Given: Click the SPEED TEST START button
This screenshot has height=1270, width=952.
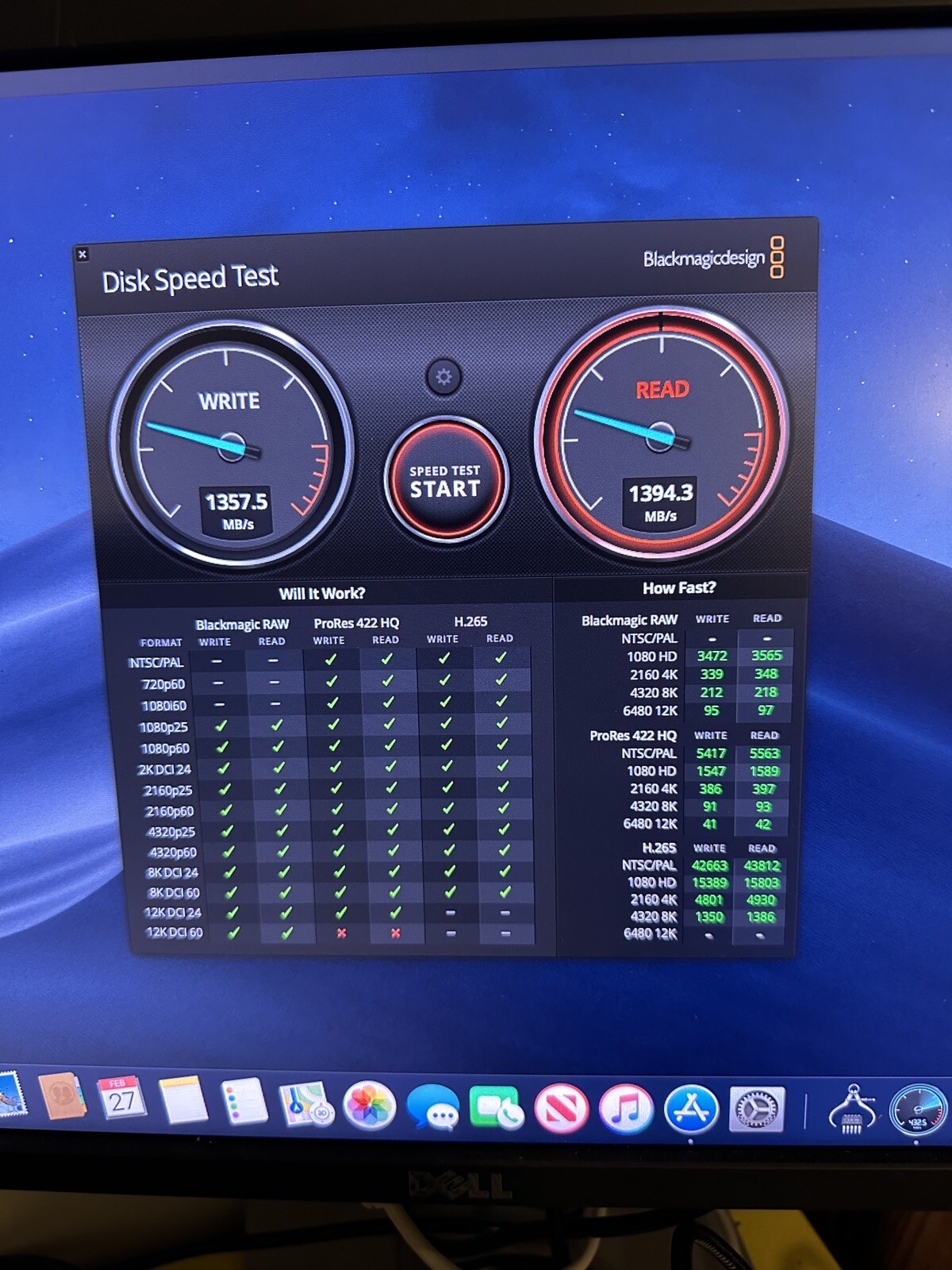Looking at the screenshot, I should coord(445,480).
